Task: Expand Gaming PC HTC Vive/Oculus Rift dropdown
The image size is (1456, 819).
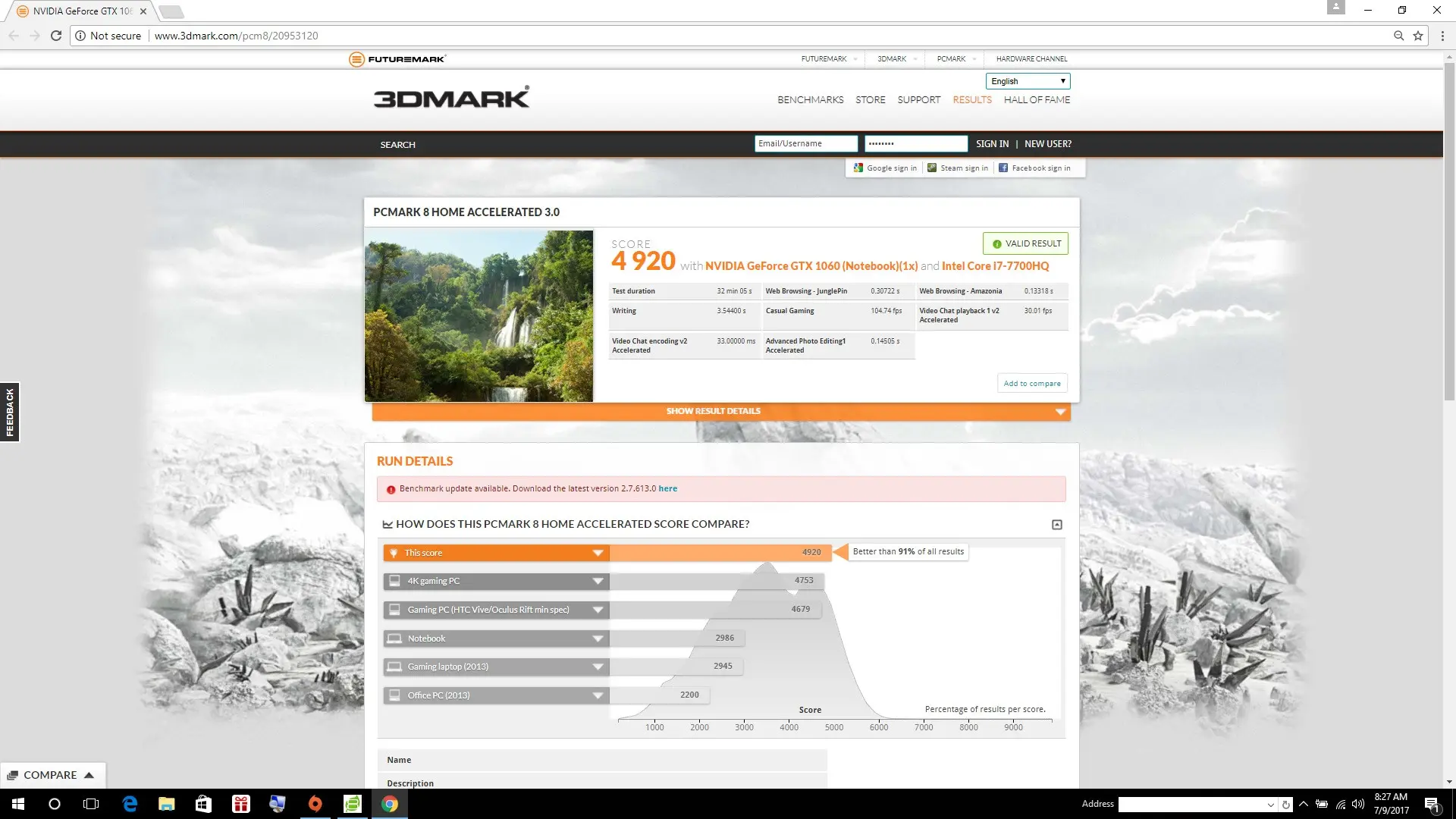Action: pos(598,610)
